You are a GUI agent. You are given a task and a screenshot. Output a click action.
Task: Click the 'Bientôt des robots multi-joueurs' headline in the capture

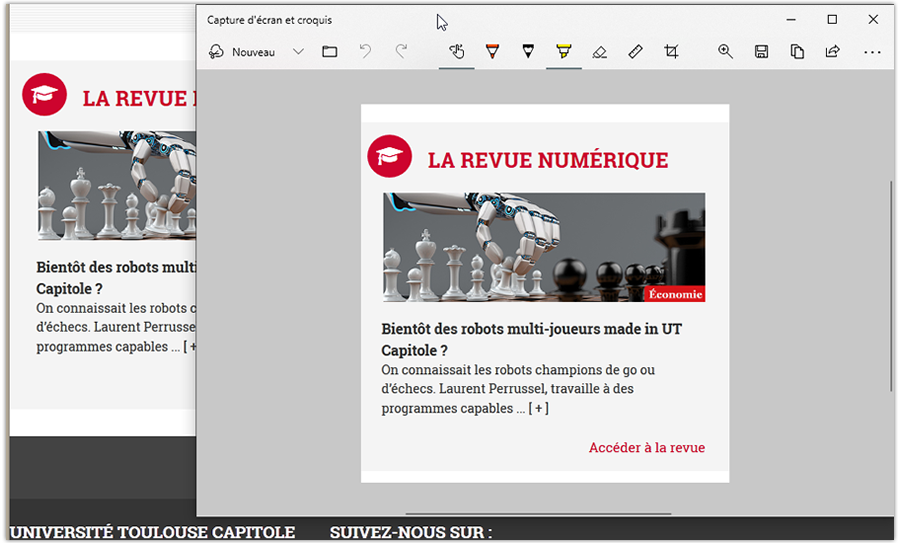(x=531, y=339)
